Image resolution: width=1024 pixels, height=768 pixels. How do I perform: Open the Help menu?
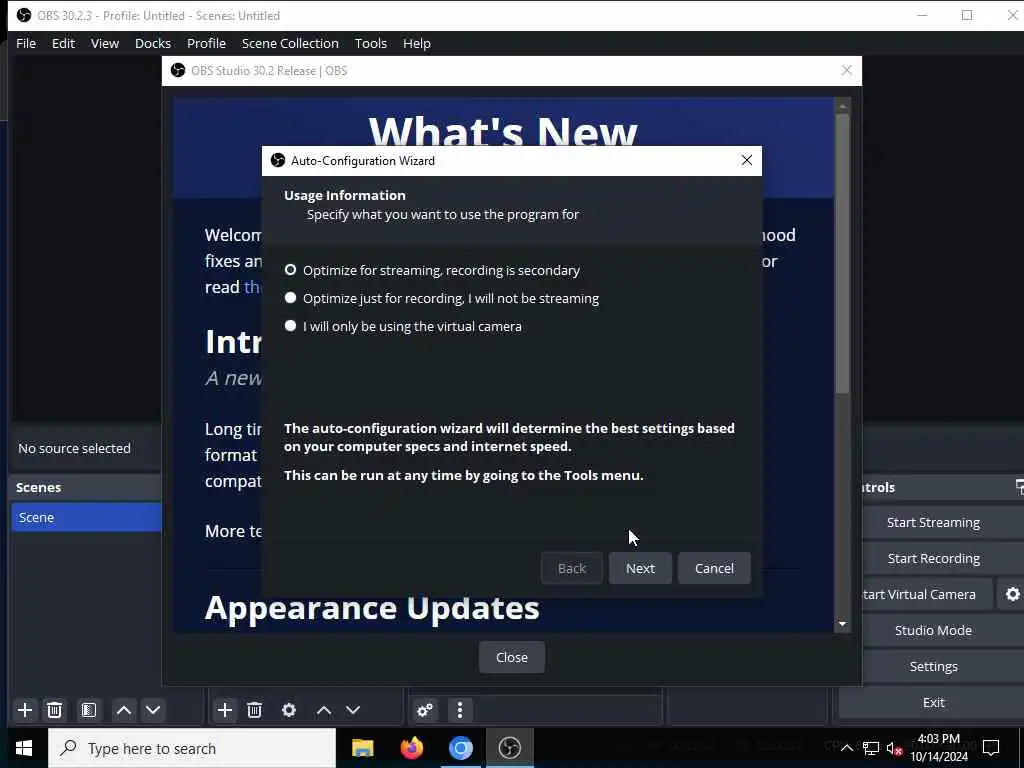coord(417,43)
